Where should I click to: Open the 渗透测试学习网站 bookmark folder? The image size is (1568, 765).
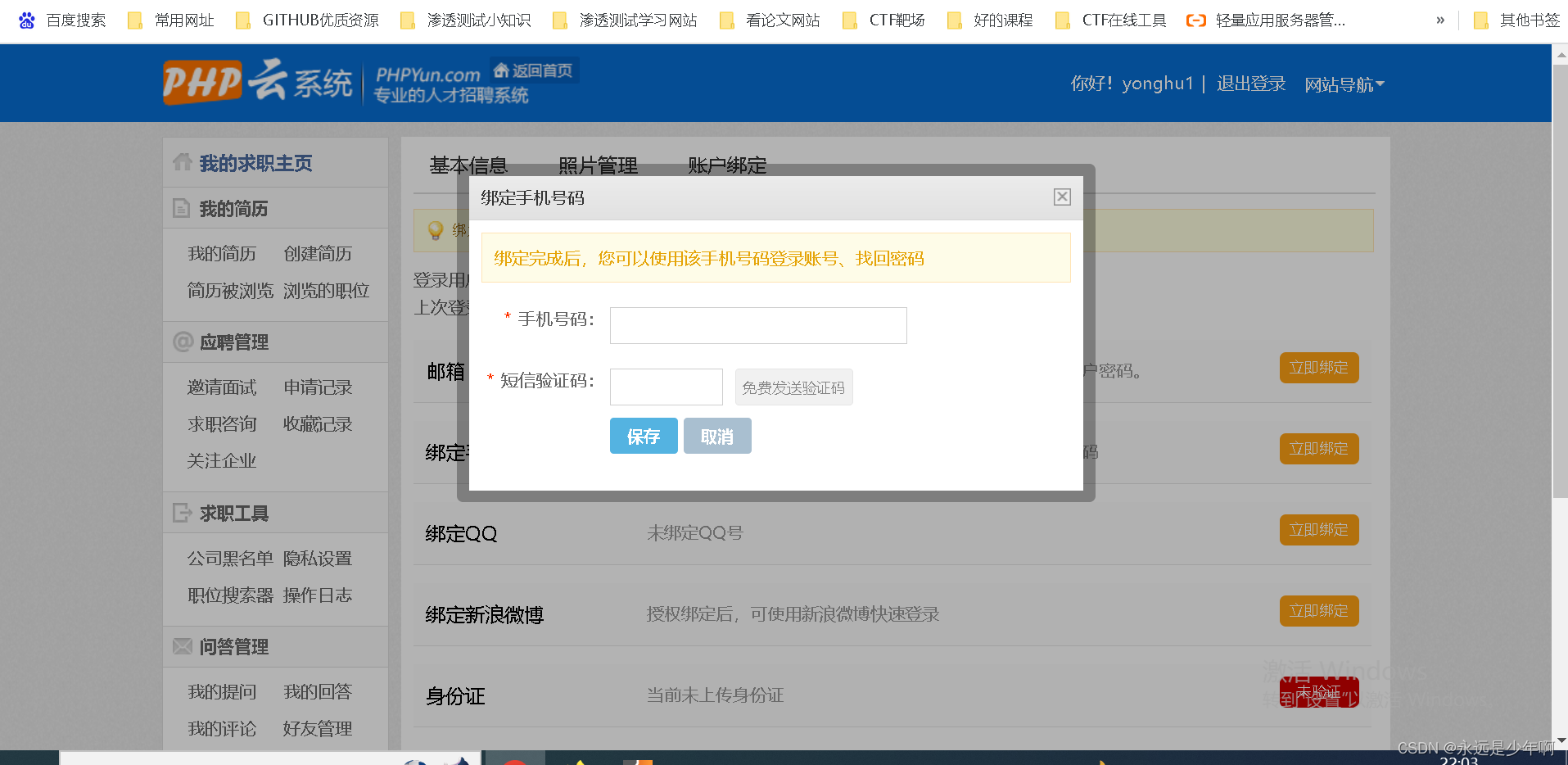point(625,20)
